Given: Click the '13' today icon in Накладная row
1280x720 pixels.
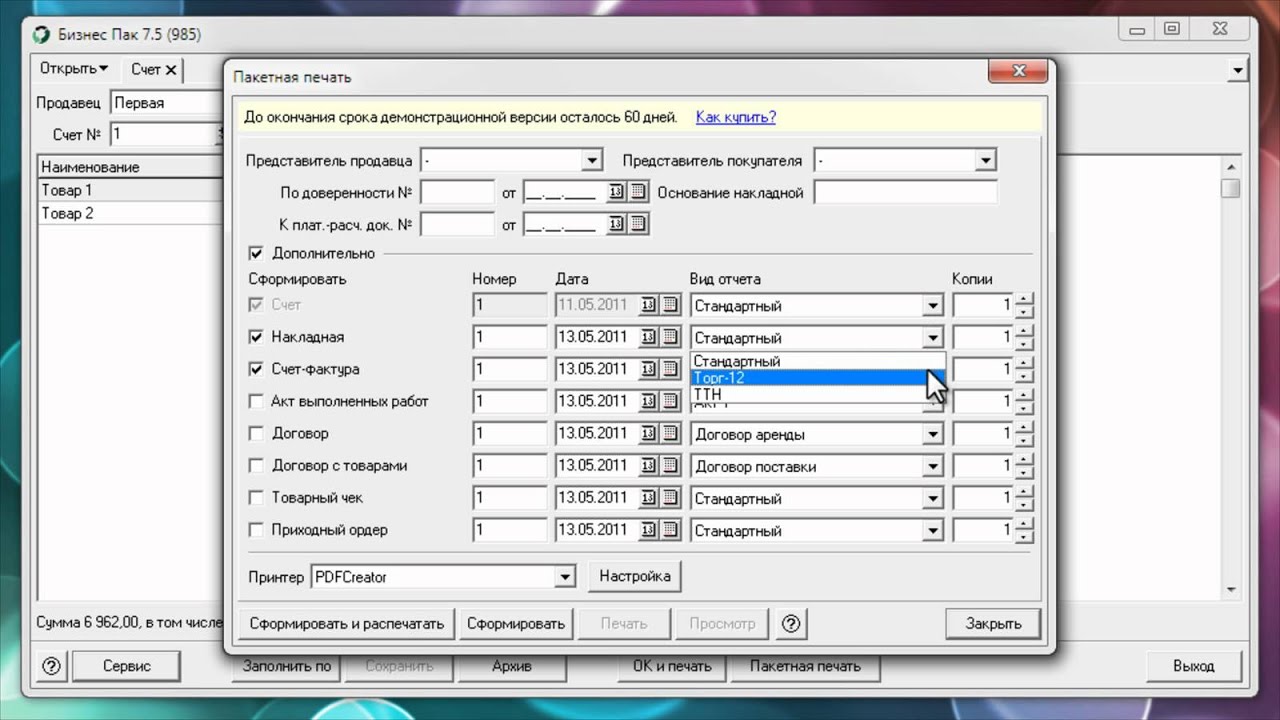Looking at the screenshot, I should click(x=648, y=337).
